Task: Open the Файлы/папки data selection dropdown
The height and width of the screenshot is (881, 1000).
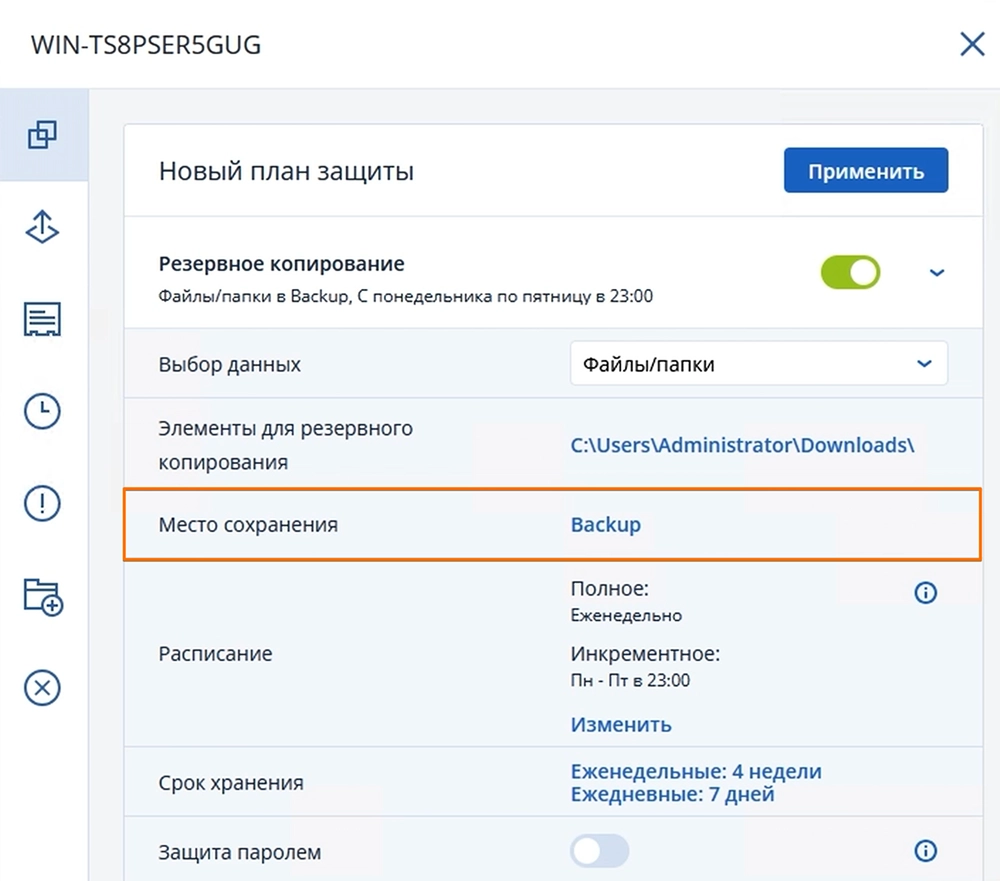Action: click(x=758, y=365)
